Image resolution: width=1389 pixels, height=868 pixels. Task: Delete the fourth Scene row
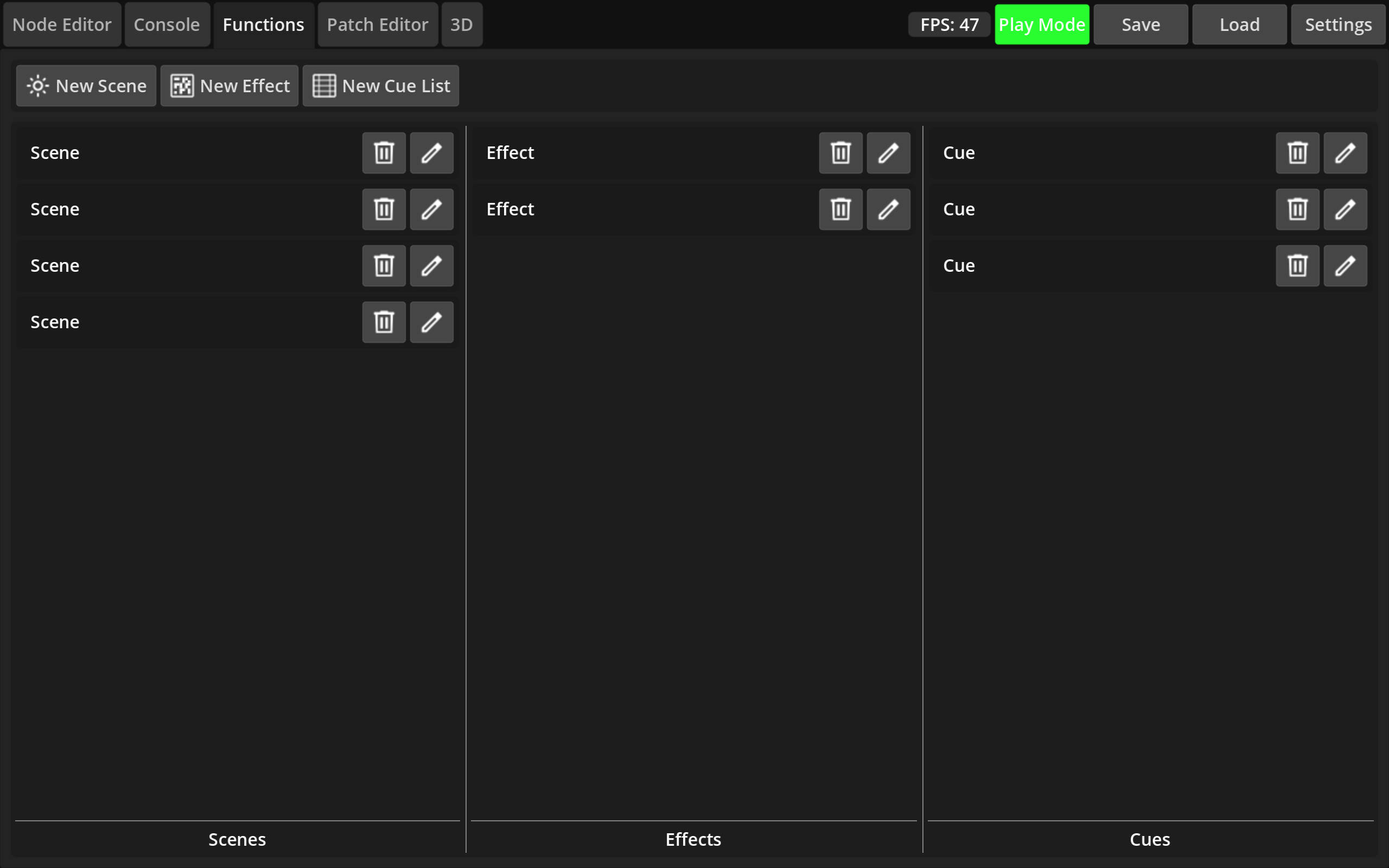click(x=384, y=322)
